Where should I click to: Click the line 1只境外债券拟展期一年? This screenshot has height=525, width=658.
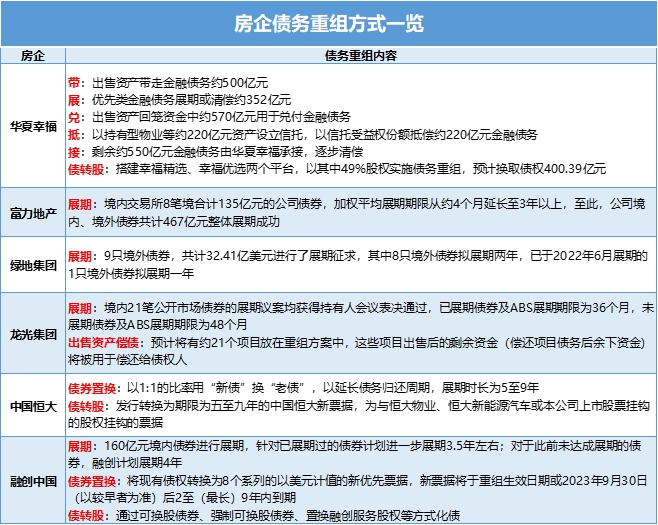131,273
